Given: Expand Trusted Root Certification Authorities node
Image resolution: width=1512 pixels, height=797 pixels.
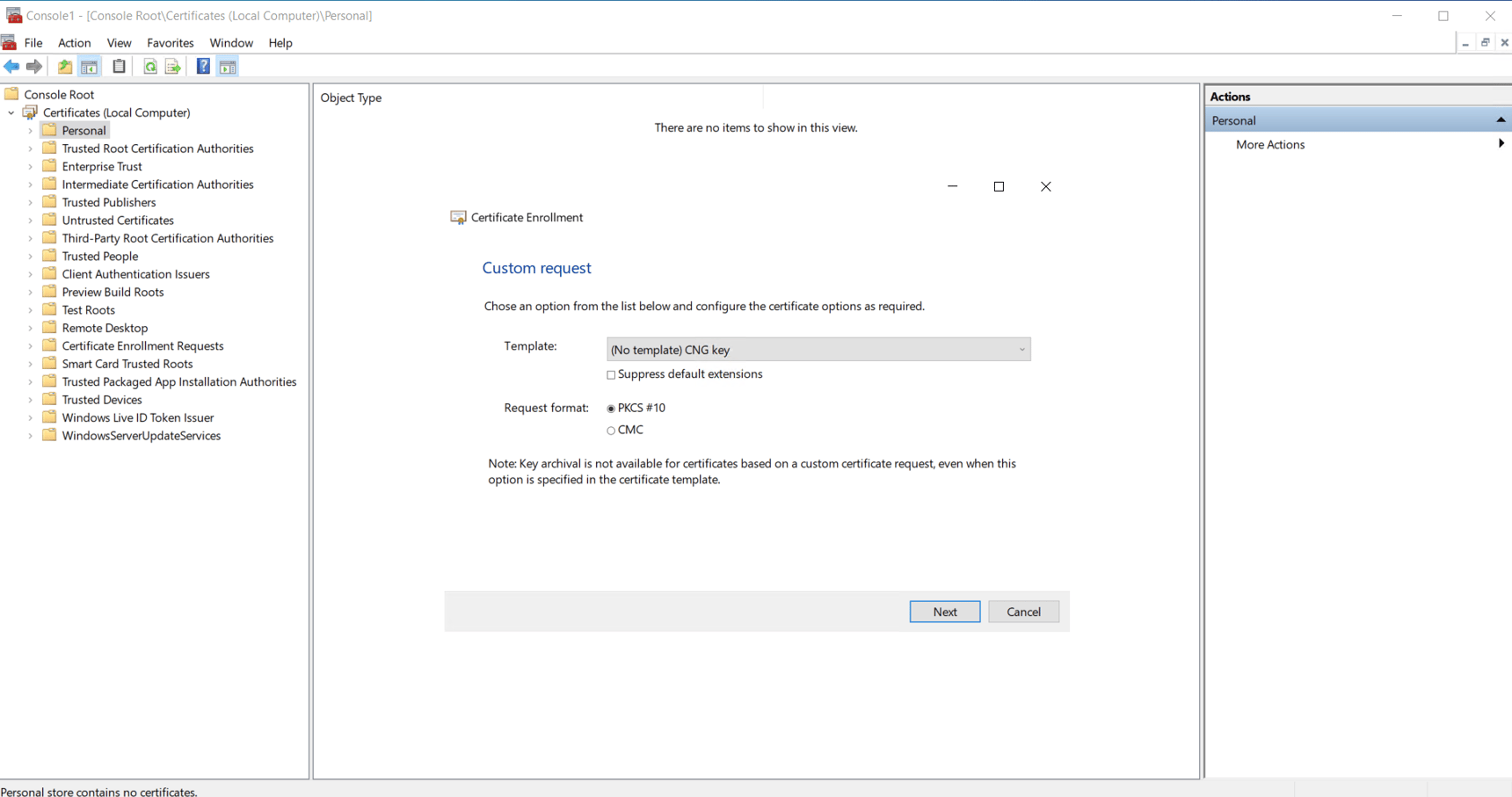Looking at the screenshot, I should point(31,149).
